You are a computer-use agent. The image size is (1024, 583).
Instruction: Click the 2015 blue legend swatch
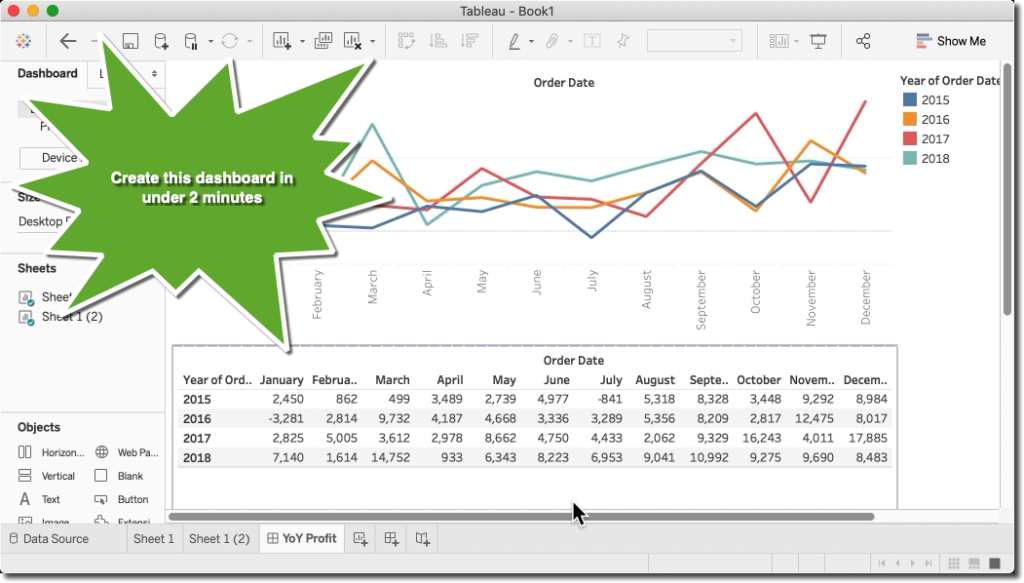point(910,100)
